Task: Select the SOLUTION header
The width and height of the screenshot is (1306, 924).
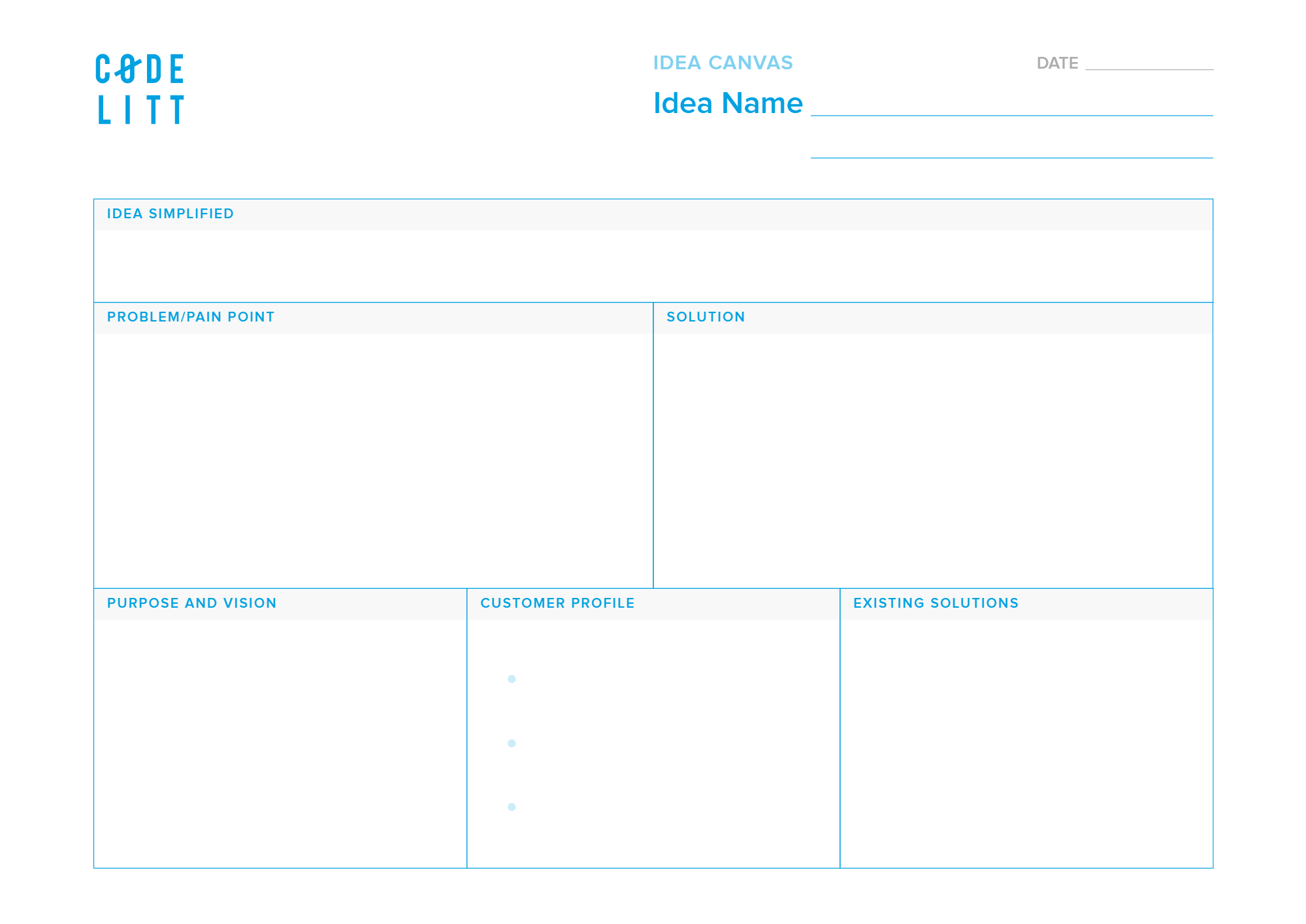Action: tap(706, 317)
